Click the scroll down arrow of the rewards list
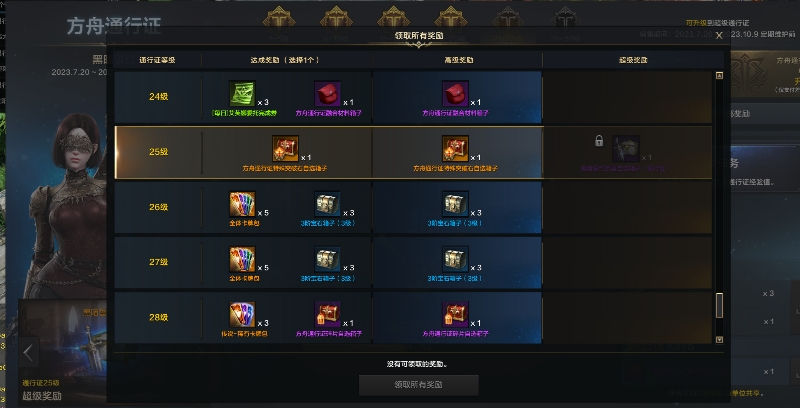The width and height of the screenshot is (800, 408). click(x=719, y=340)
